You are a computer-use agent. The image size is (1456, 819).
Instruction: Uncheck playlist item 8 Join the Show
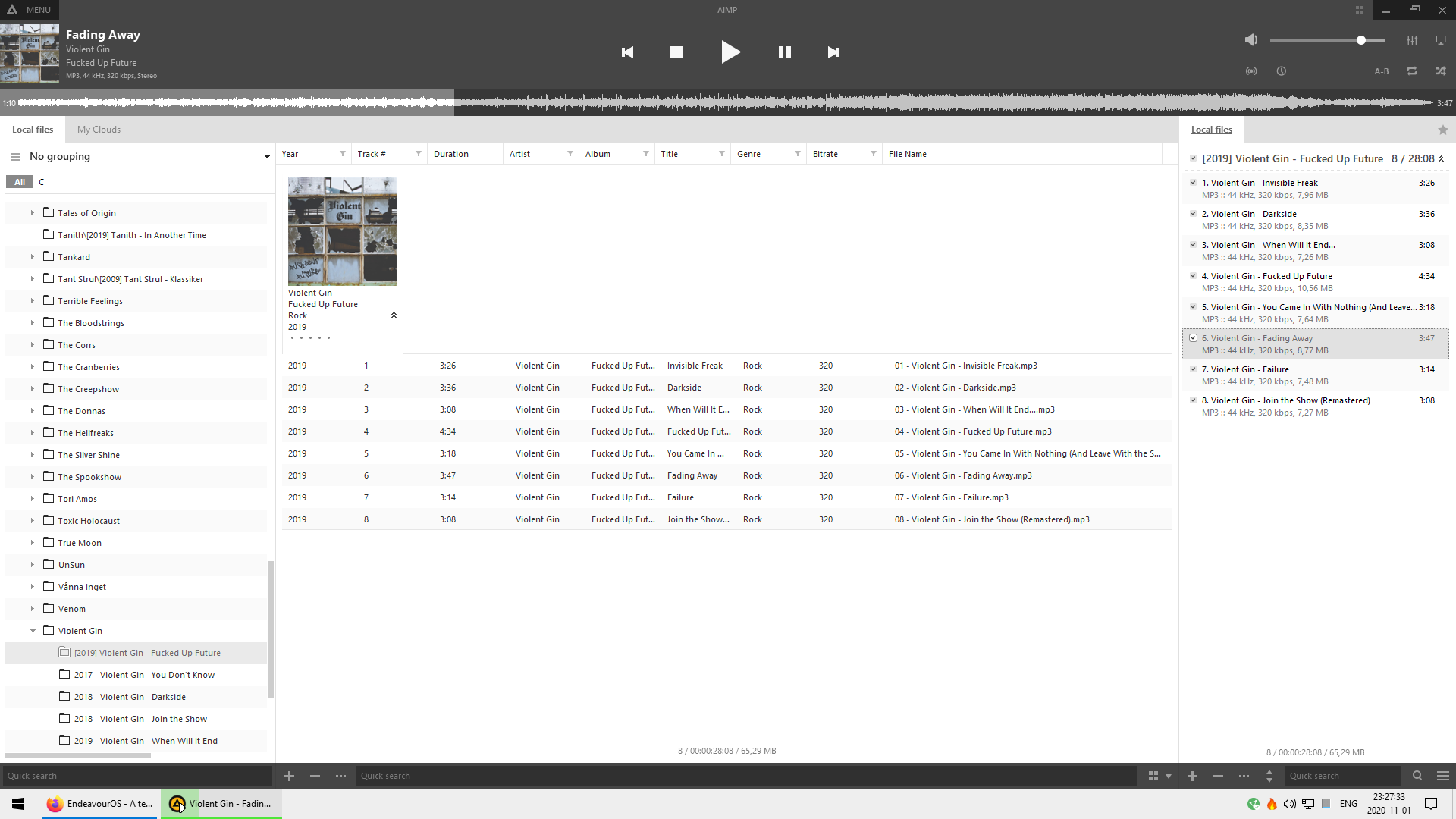pos(1193,400)
